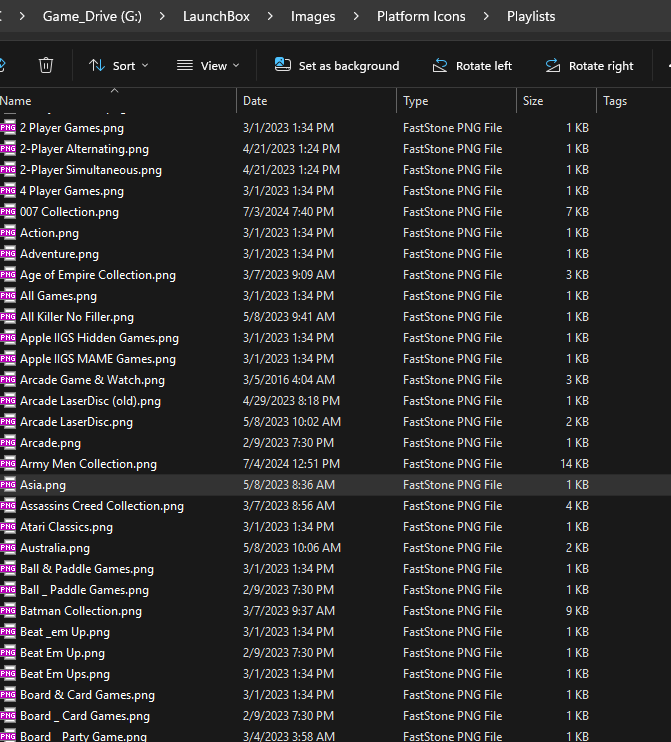Click the PNG icon next to Arcade.png
671x742 pixels.
click(x=9, y=443)
